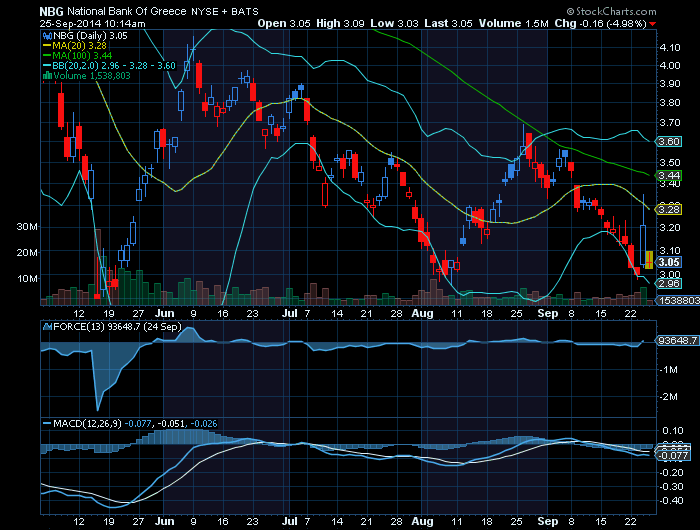
Task: Click the 2.96 lower band price tag
Action: pos(669,284)
